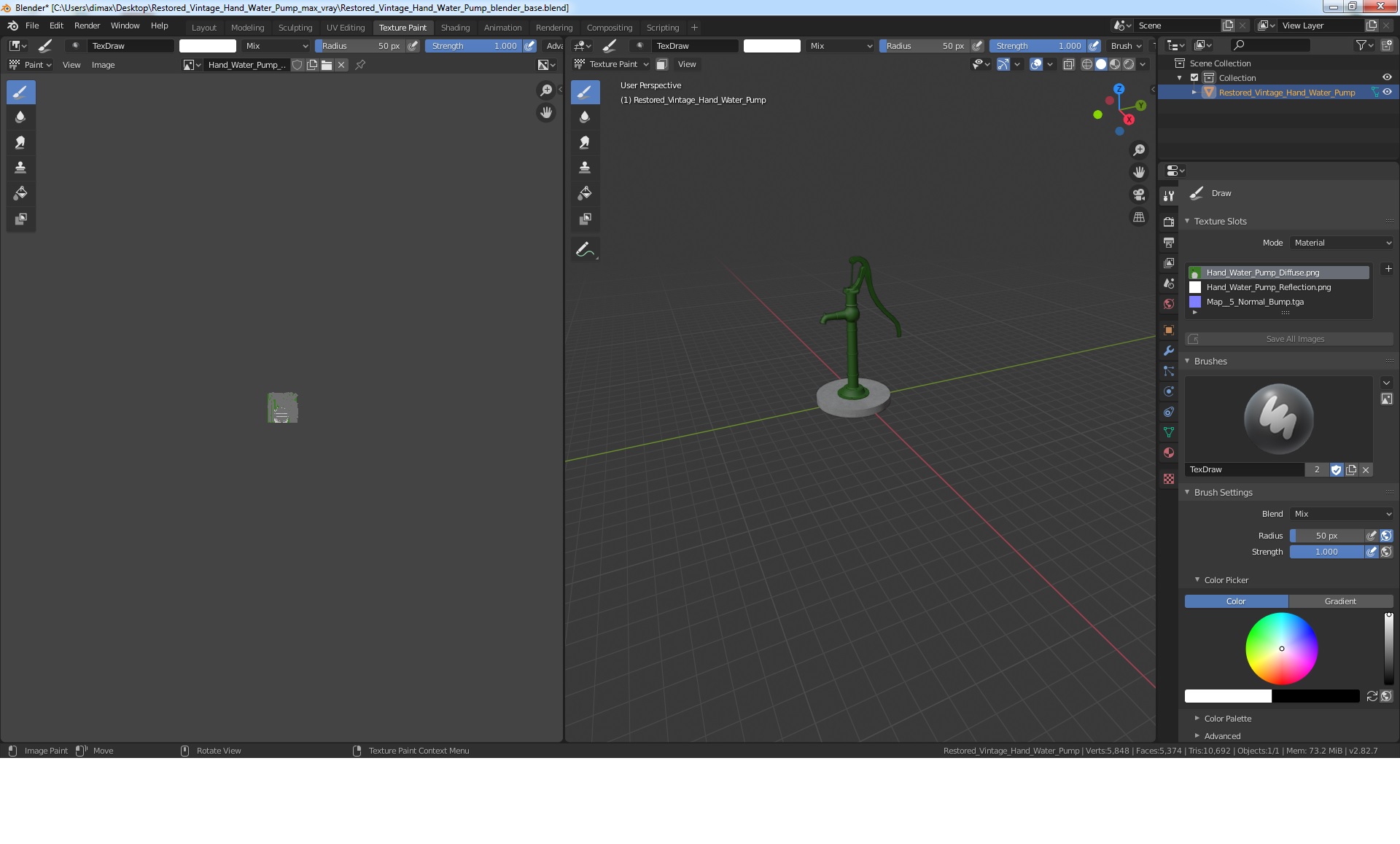
Task: Select the Draw brush in 3D viewport toolbar
Action: (x=585, y=93)
